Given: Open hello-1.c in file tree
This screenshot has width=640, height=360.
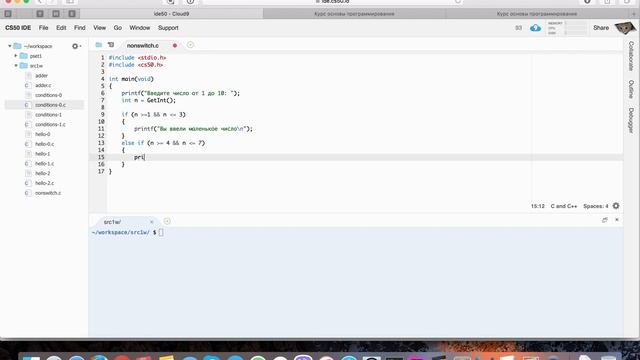Looking at the screenshot, I should [44, 164].
